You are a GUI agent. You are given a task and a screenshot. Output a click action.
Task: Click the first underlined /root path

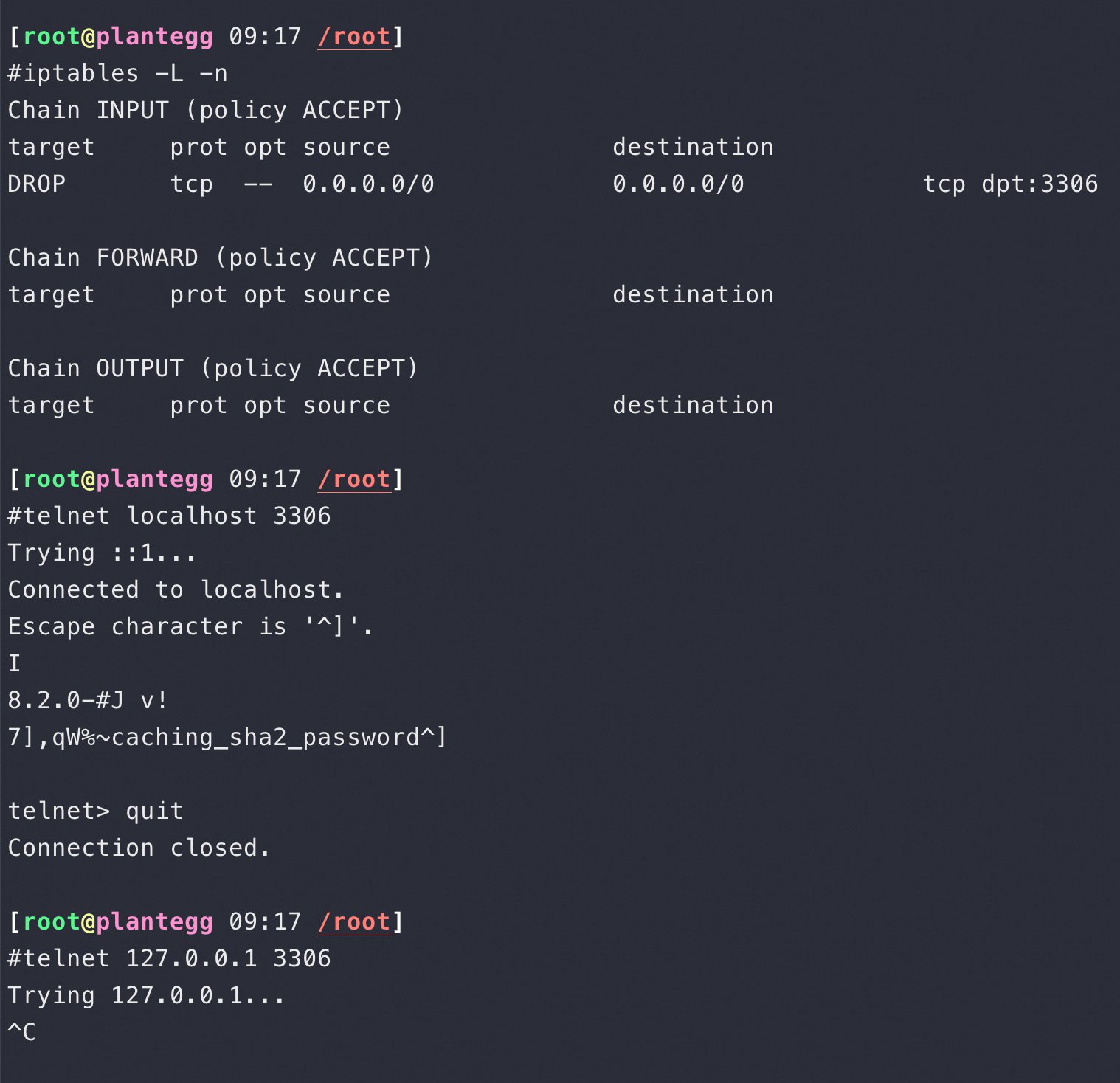[354, 36]
